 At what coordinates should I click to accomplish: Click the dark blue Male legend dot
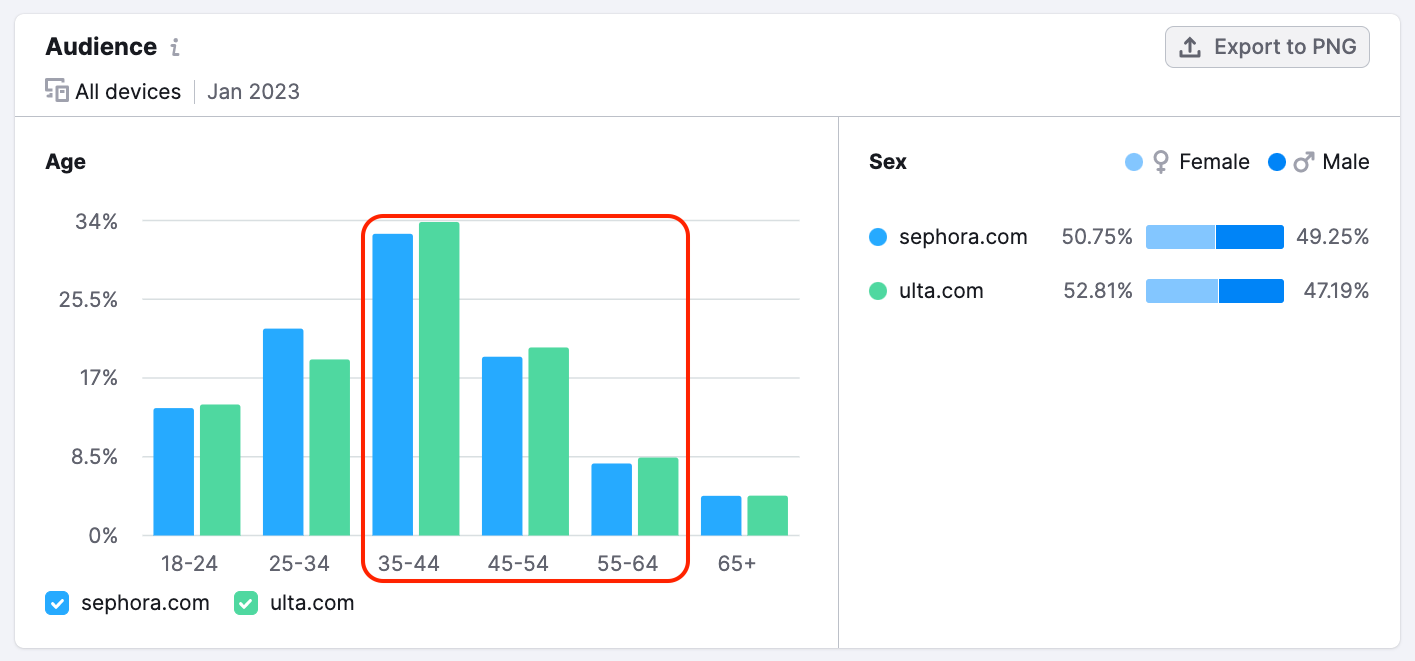click(x=1277, y=162)
